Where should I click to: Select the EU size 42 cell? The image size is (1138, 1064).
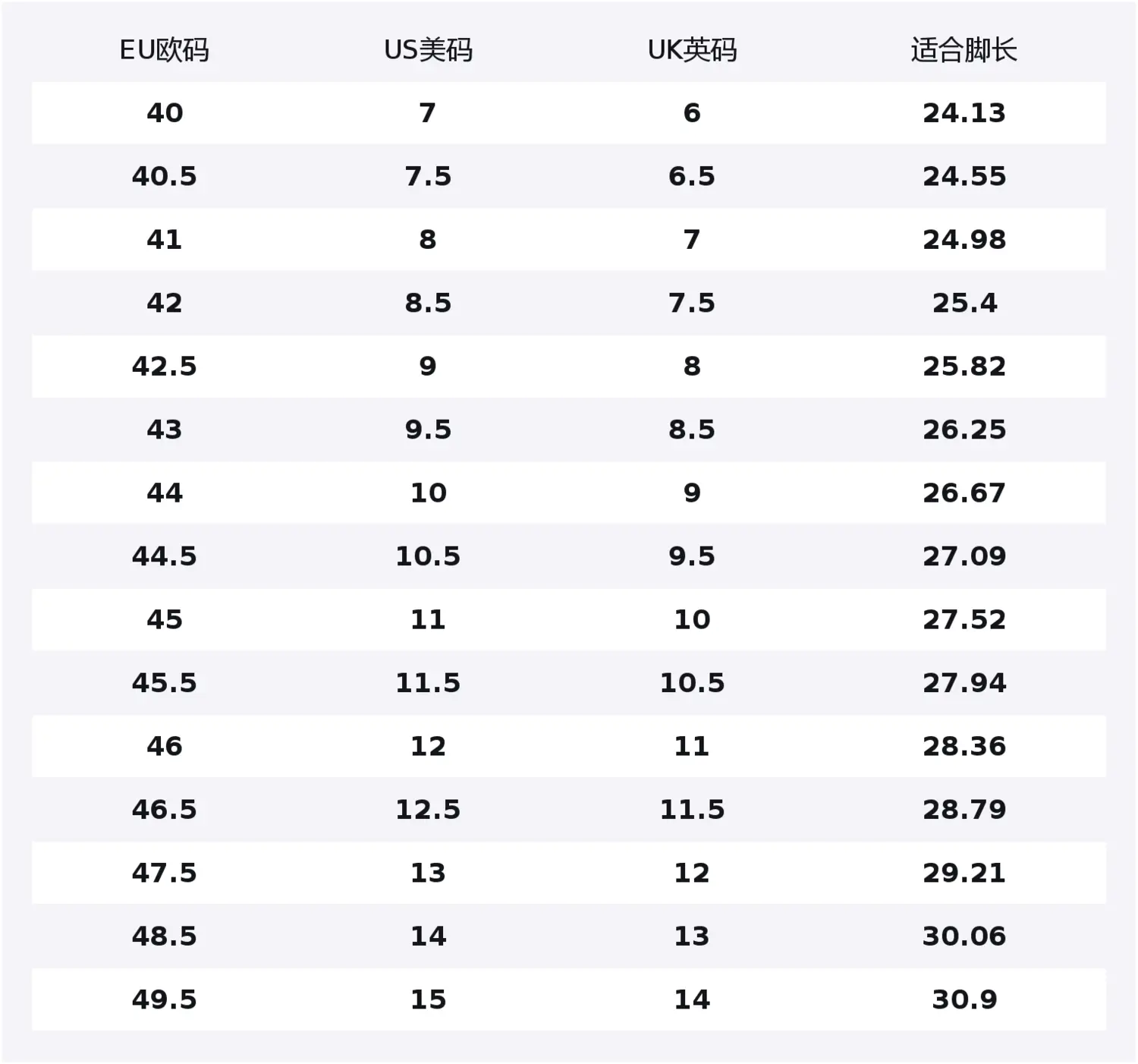click(x=165, y=303)
